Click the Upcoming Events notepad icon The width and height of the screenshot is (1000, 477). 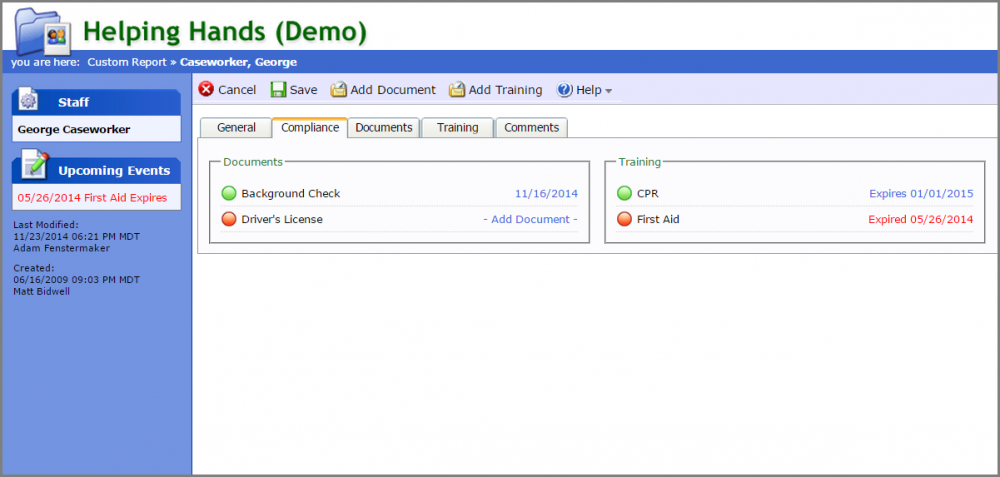point(35,166)
